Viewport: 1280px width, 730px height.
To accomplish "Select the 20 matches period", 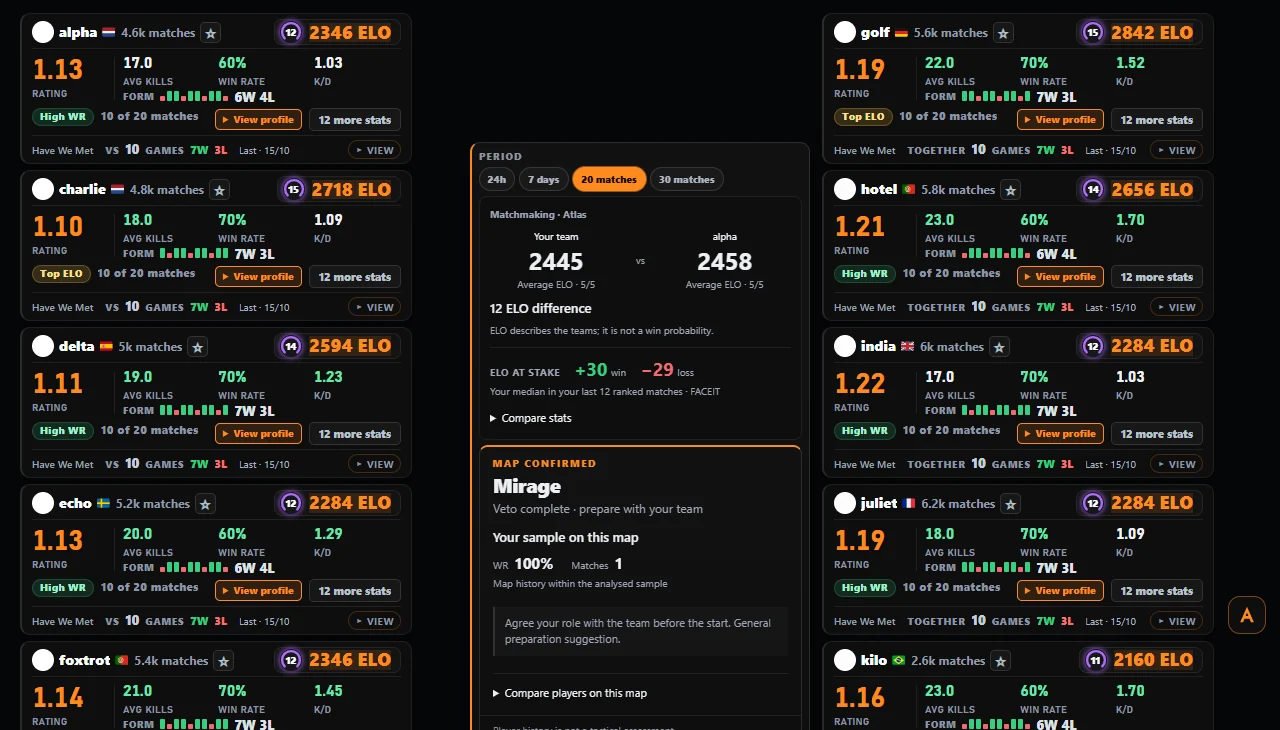I will click(609, 180).
